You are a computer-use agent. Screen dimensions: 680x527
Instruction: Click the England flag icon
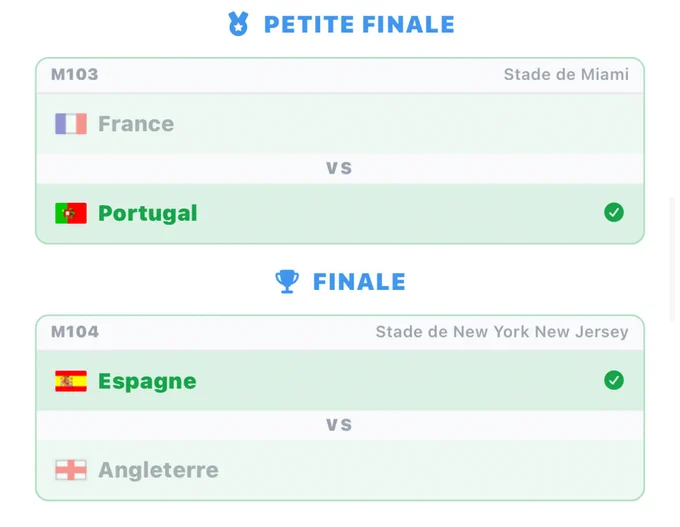[71, 470]
